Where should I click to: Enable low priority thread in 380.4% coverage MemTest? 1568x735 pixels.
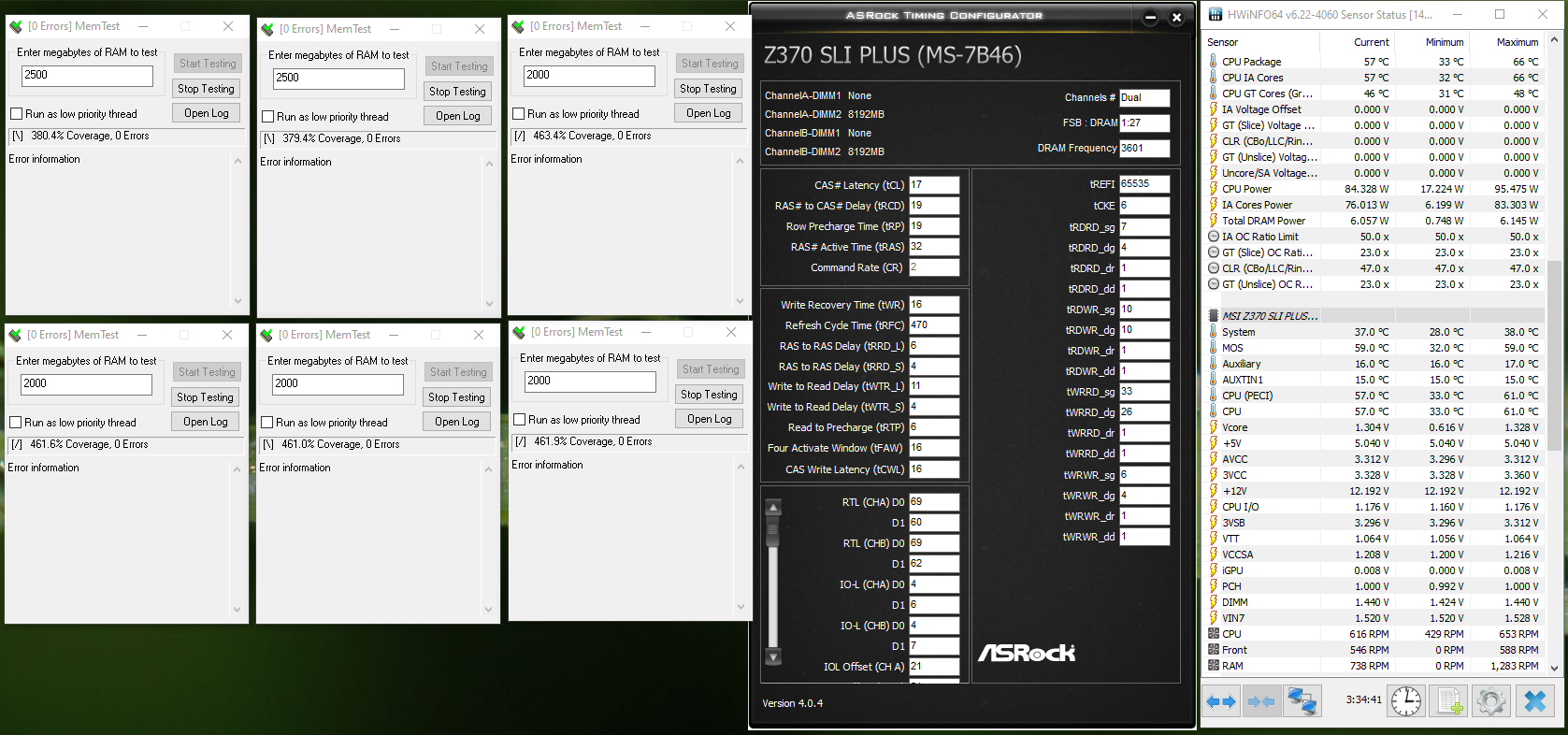point(16,114)
